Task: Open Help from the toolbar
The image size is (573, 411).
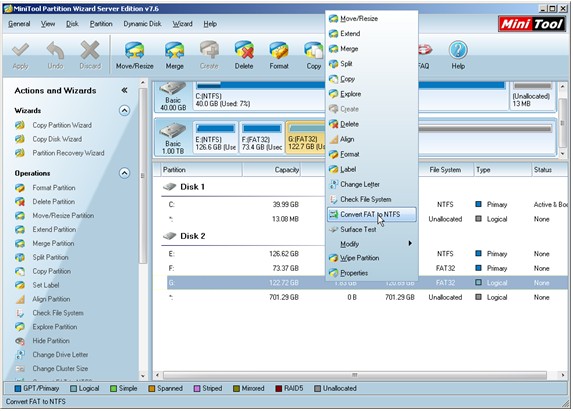Action: point(458,55)
